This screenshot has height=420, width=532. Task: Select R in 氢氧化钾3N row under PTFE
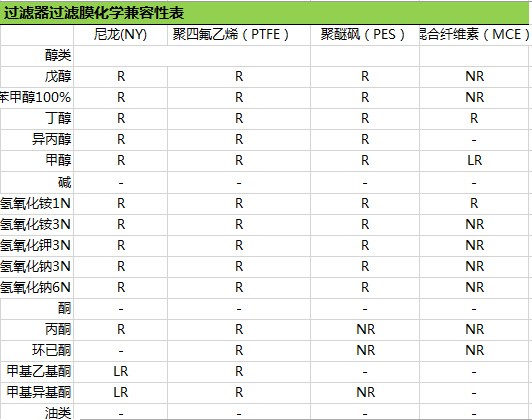239,245
